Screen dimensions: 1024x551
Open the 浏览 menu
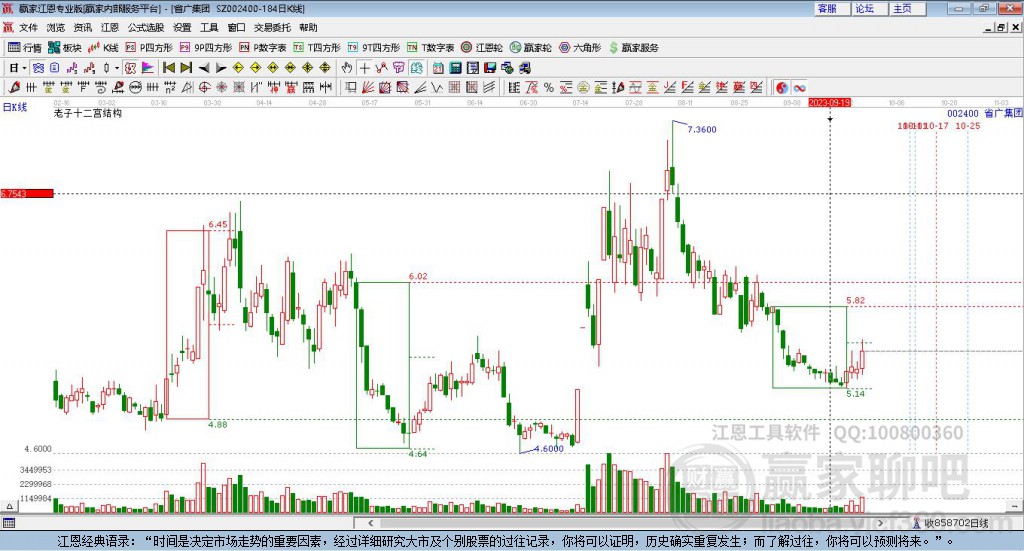pyautogui.click(x=56, y=27)
